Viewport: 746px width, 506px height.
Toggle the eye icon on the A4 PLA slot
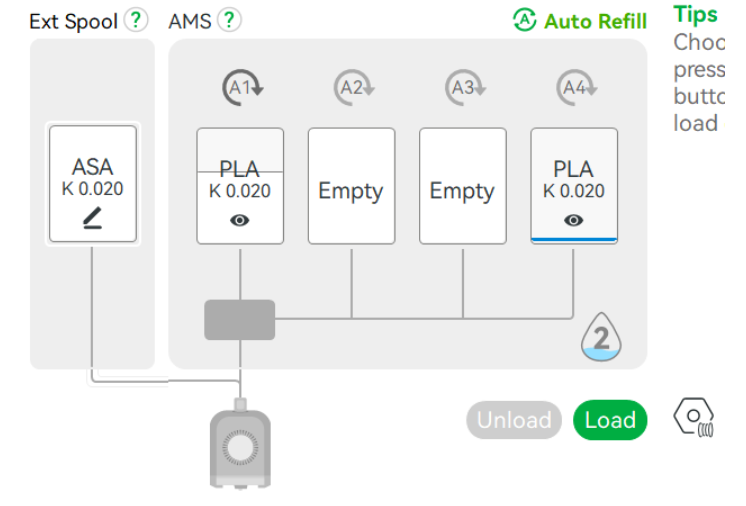click(573, 220)
